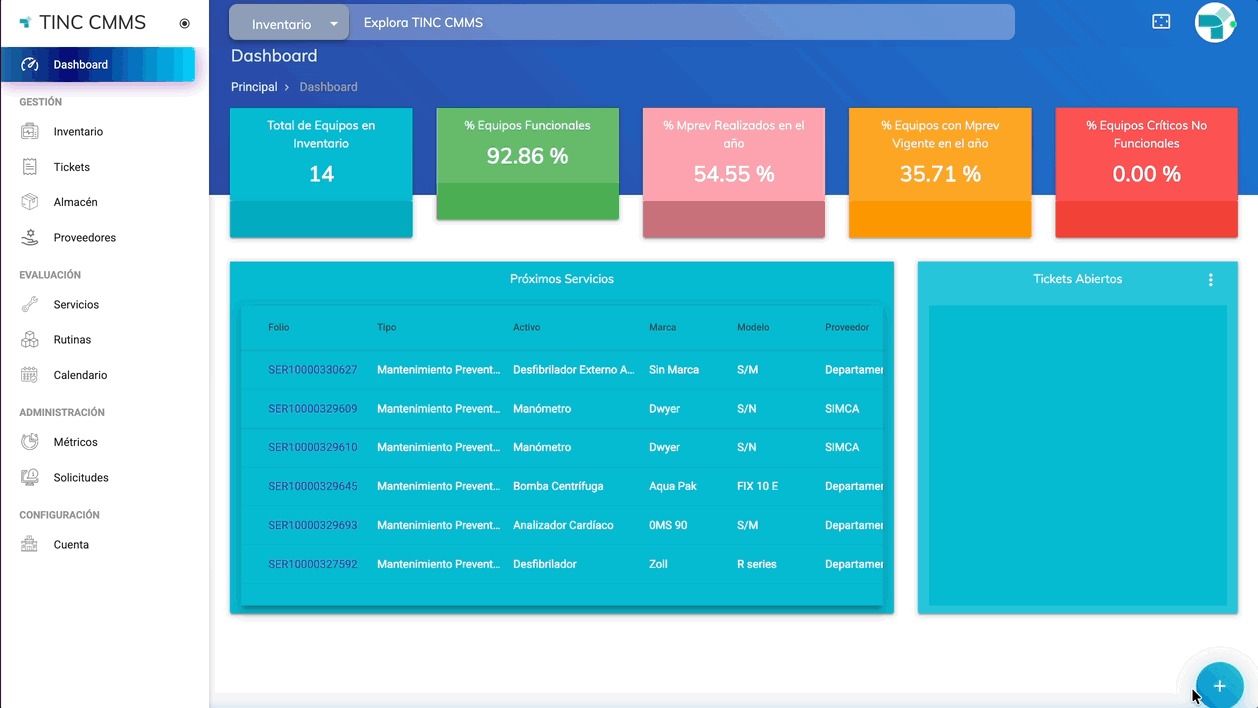Click the Inventario box icon in sidebar
This screenshot has height=708, width=1258.
click(30, 132)
